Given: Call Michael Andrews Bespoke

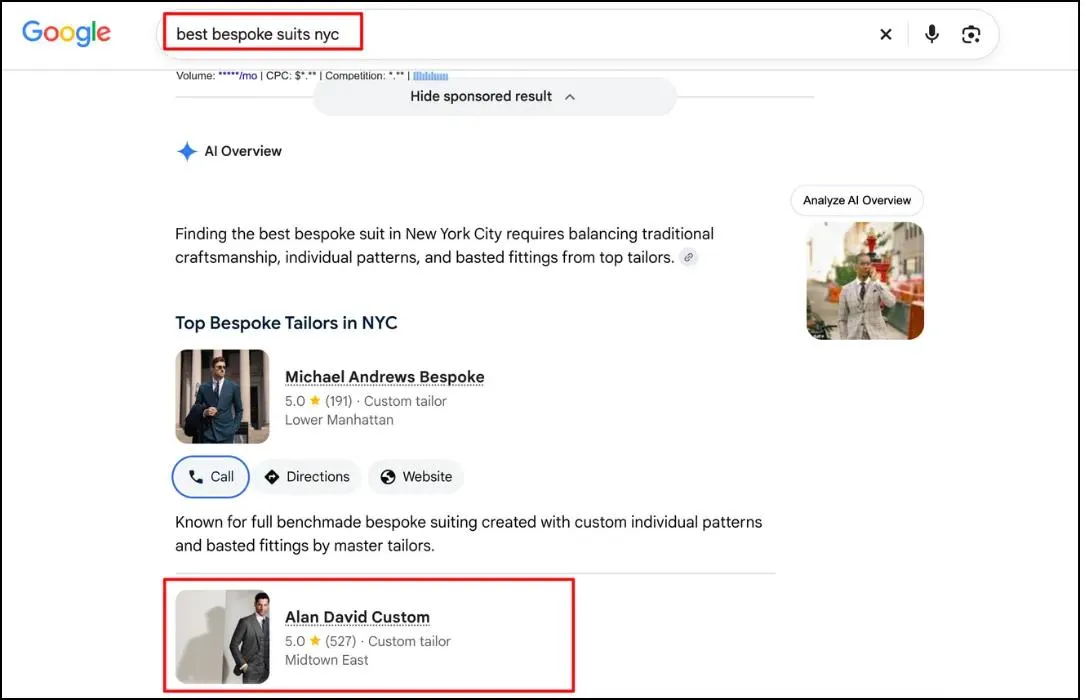Looking at the screenshot, I should coord(210,477).
